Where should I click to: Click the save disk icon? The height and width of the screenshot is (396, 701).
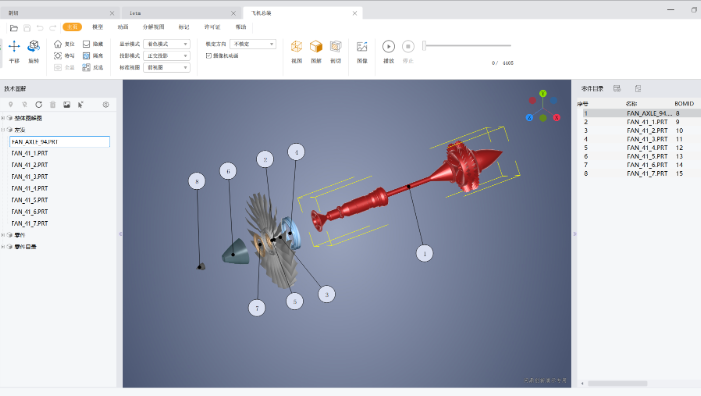27,28
